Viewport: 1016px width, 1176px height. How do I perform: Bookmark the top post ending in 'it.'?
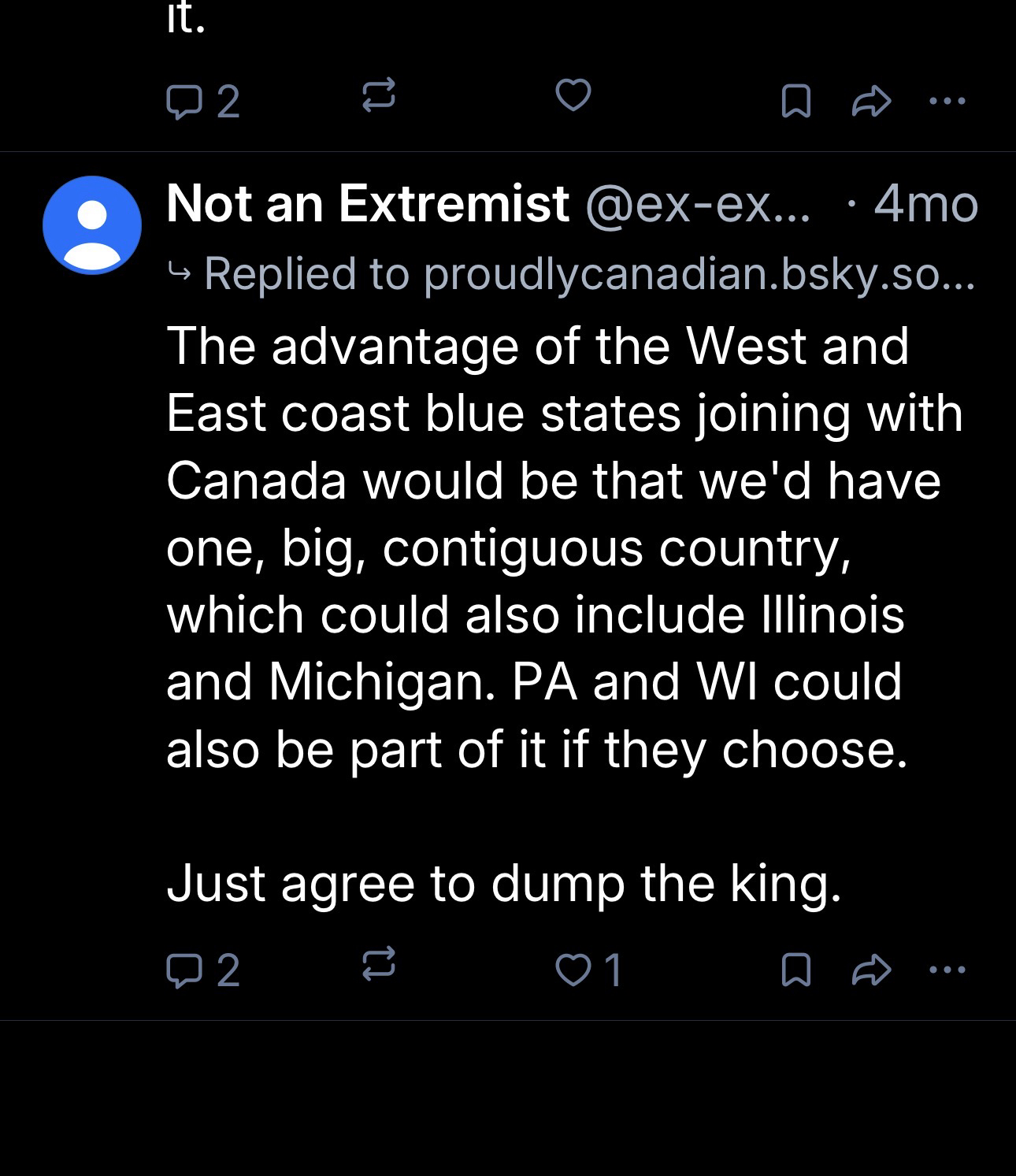(x=795, y=102)
